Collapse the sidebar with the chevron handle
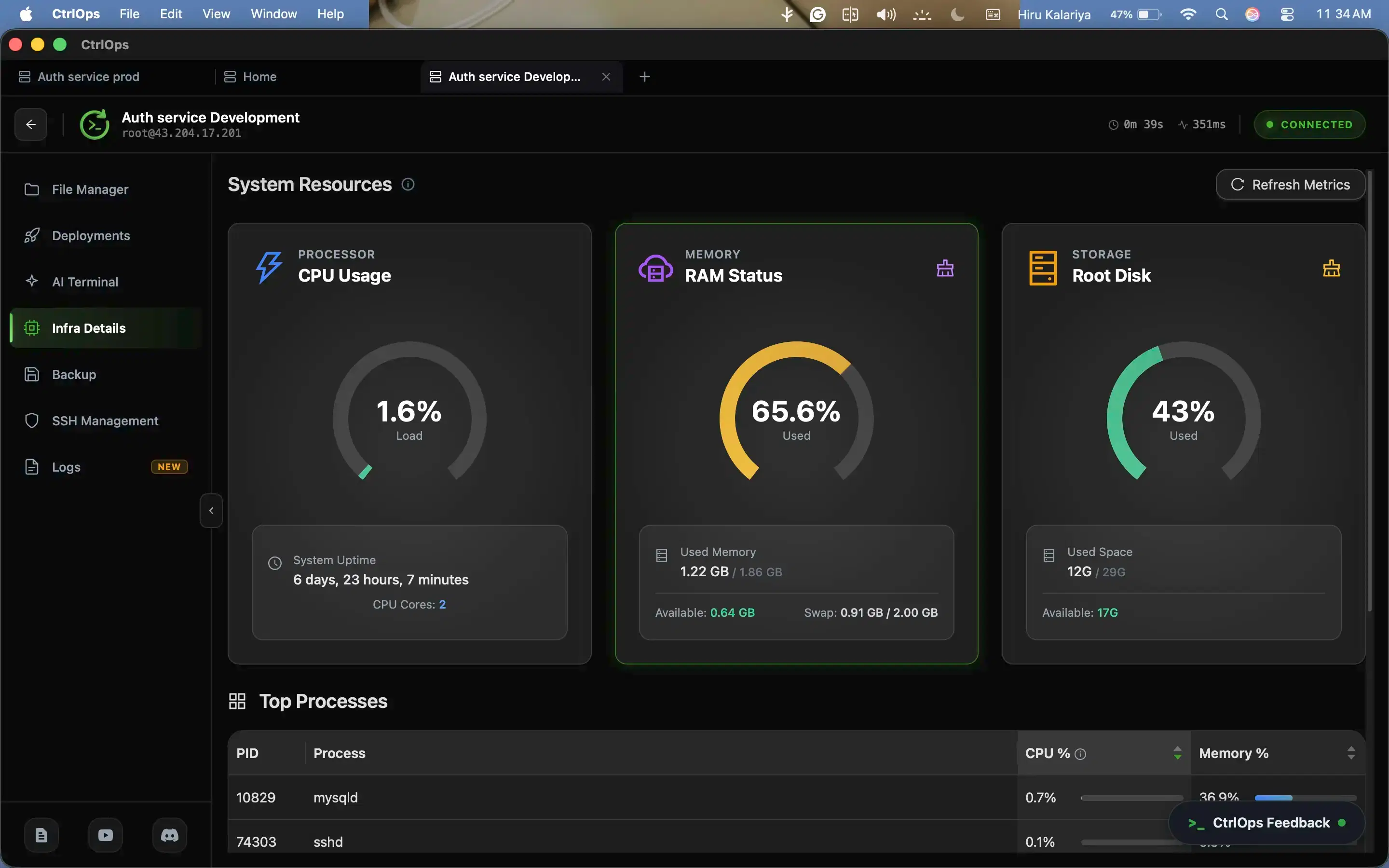The height and width of the screenshot is (868, 1389). (x=211, y=510)
